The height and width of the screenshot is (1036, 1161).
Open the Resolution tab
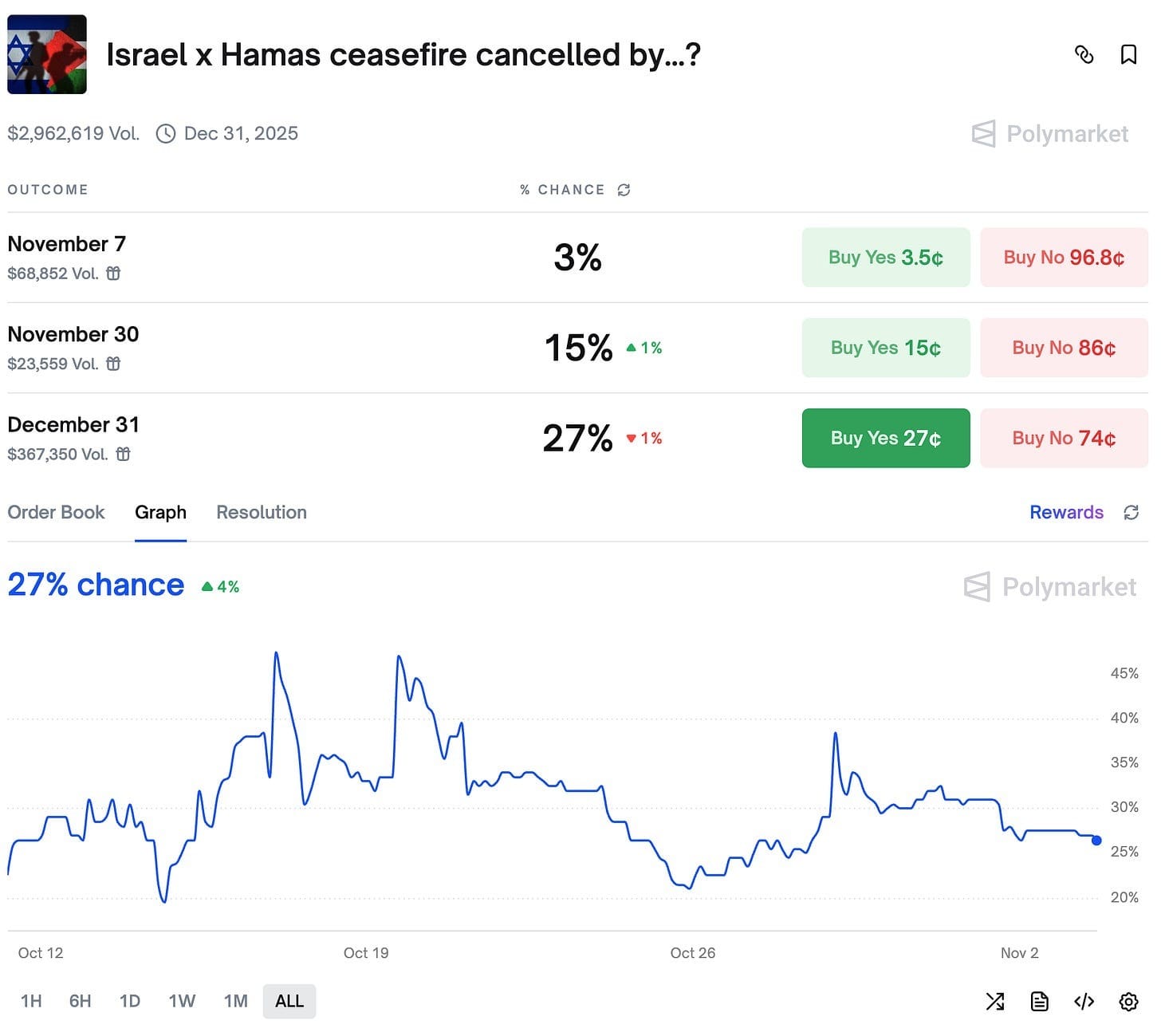point(262,513)
